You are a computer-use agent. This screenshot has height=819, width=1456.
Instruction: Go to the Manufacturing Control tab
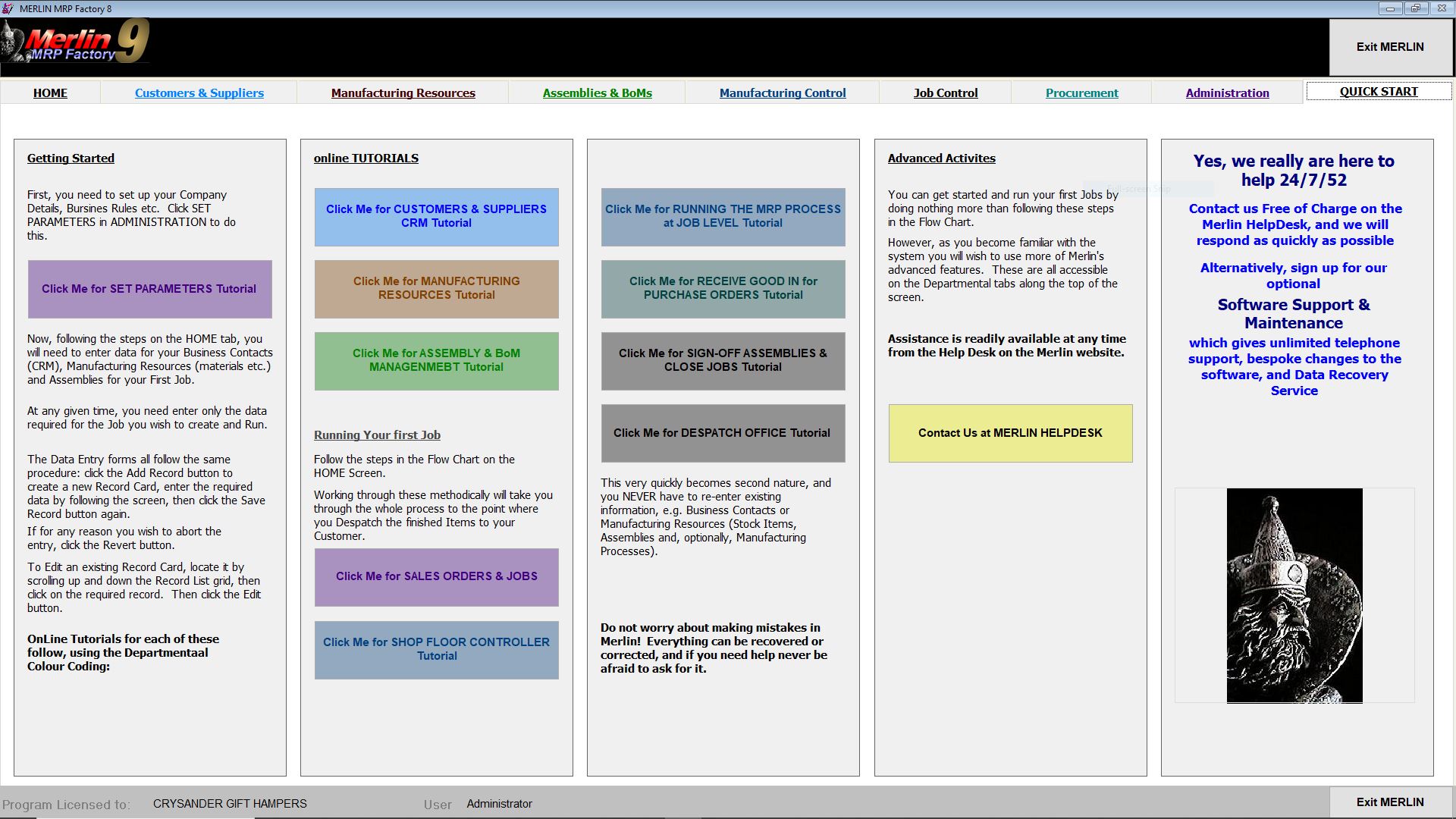pyautogui.click(x=782, y=93)
